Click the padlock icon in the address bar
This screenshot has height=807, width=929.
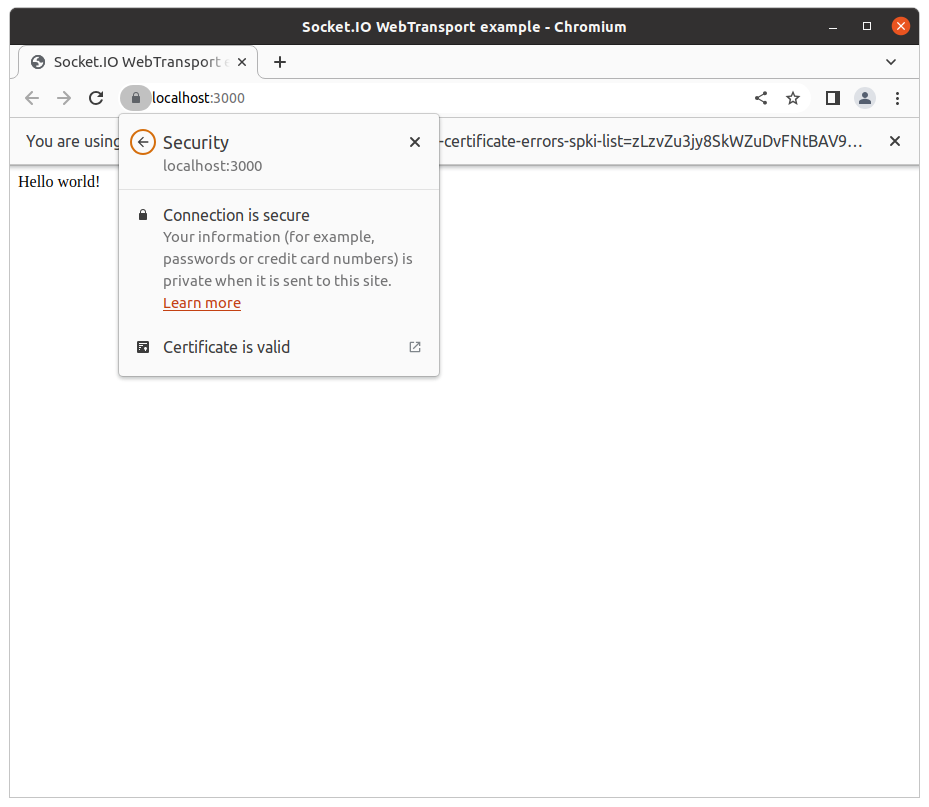point(135,98)
